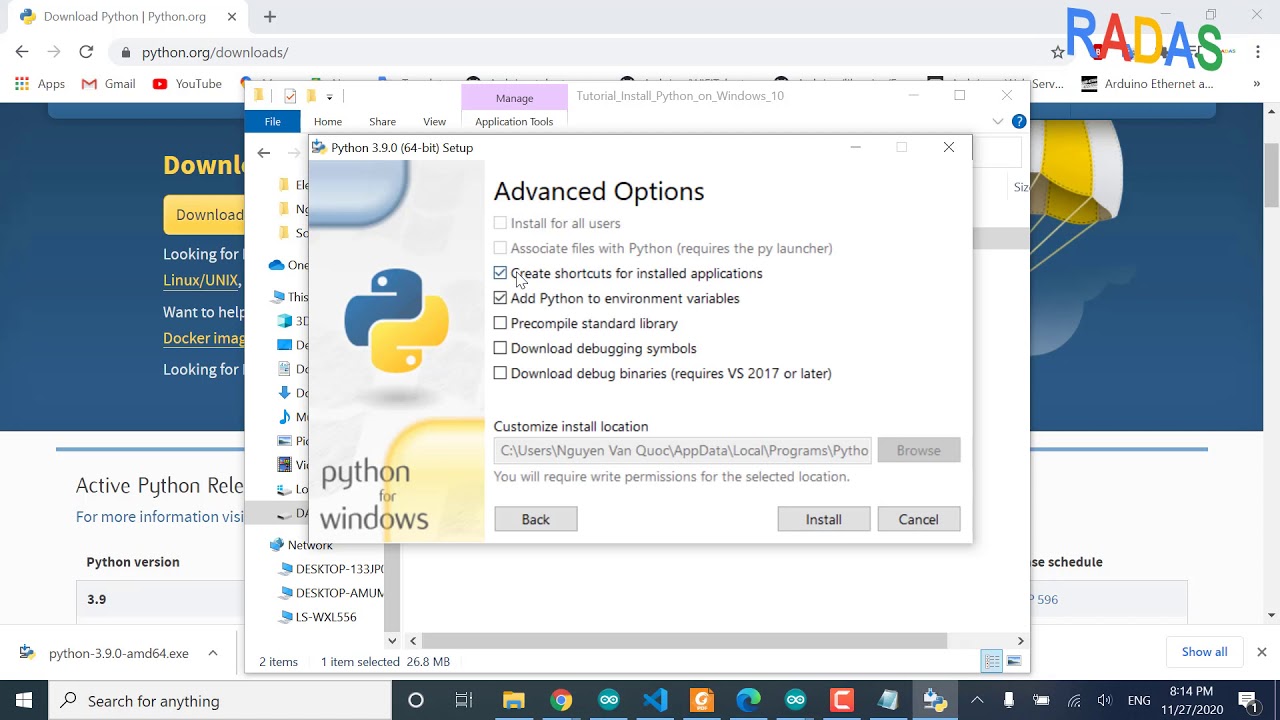The width and height of the screenshot is (1280, 720).
Task: Click the customize install location field
Action: (682, 450)
